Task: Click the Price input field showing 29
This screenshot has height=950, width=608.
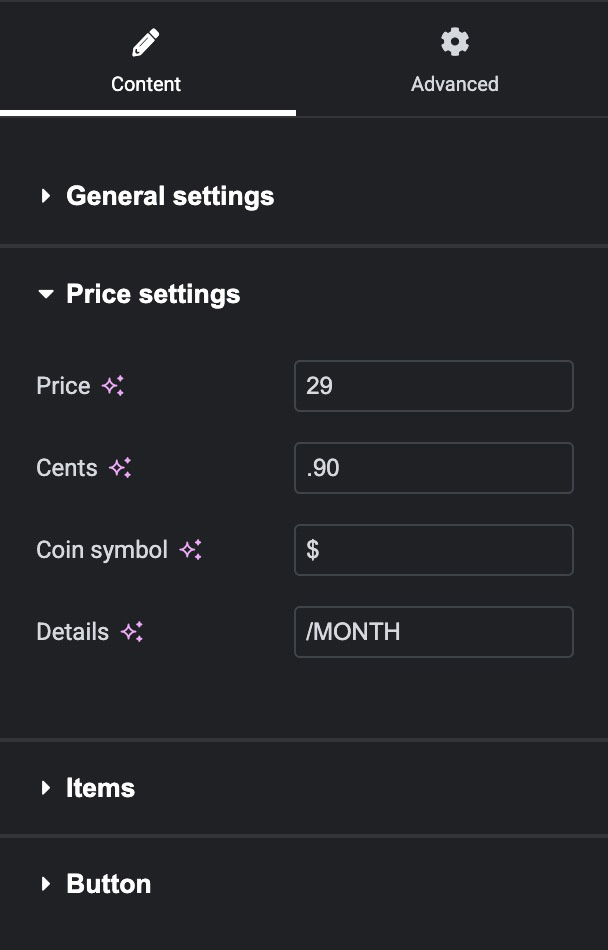Action: (x=433, y=386)
